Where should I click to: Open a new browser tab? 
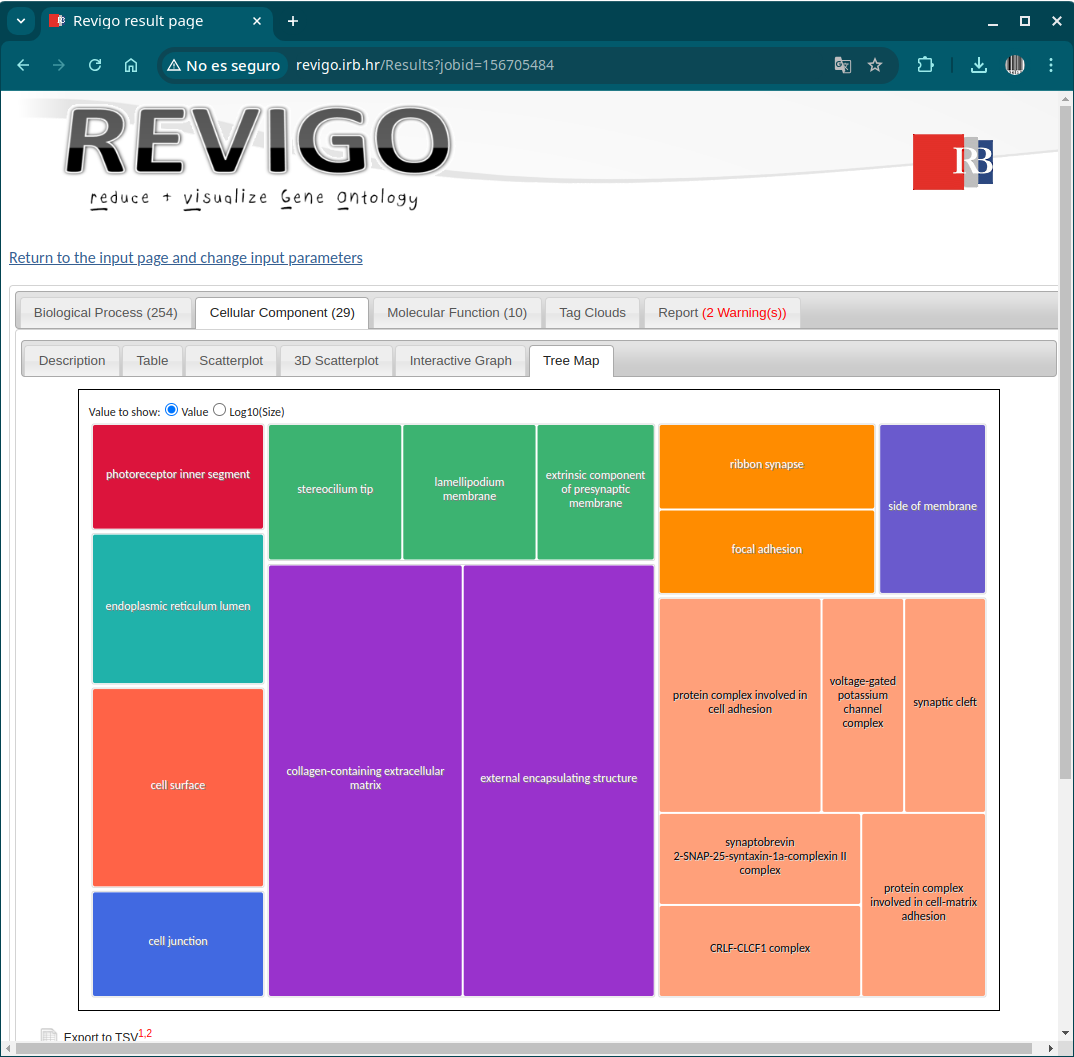point(293,21)
